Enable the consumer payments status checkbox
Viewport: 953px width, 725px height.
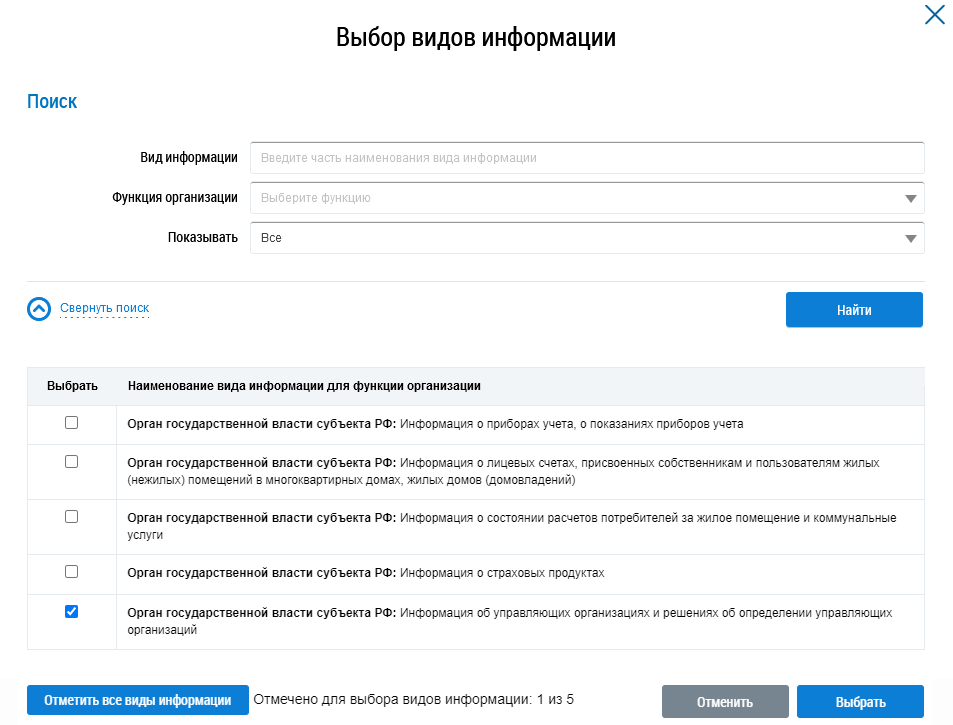pos(71,517)
